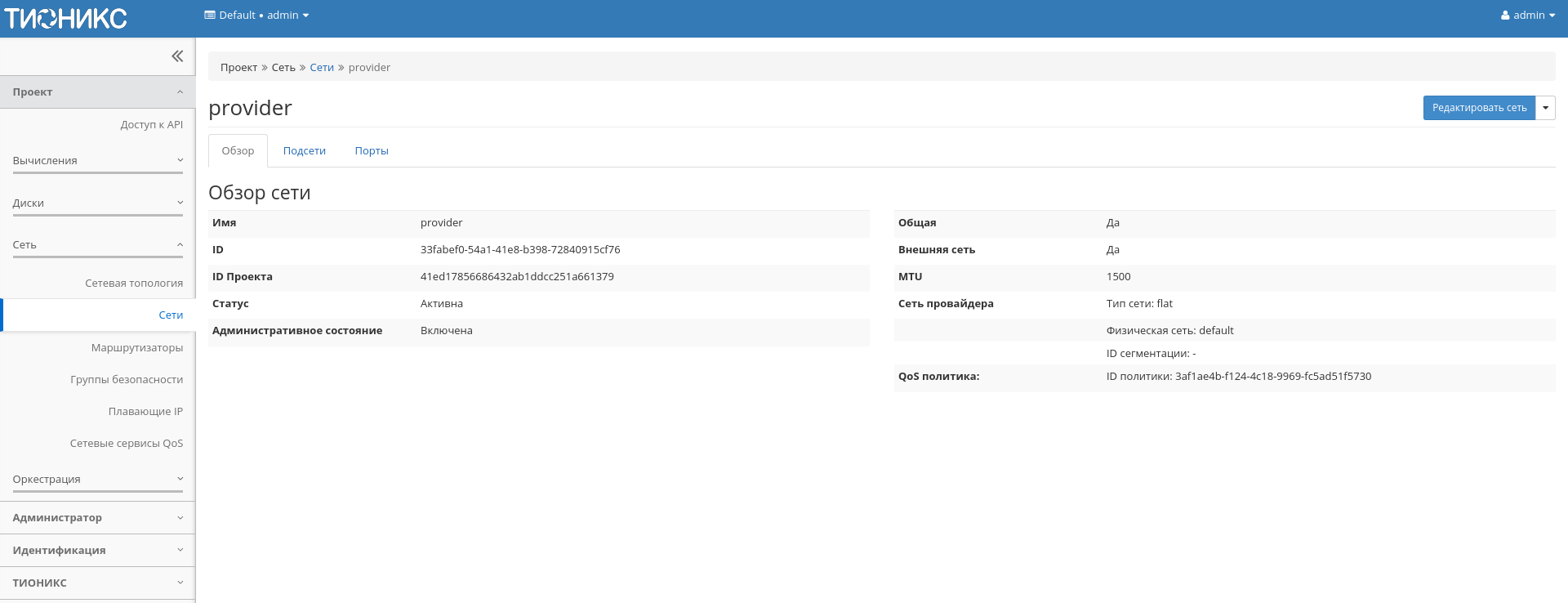Collapse the sidebar with double-chevron icon
The height and width of the screenshot is (603, 1568).
[x=177, y=56]
